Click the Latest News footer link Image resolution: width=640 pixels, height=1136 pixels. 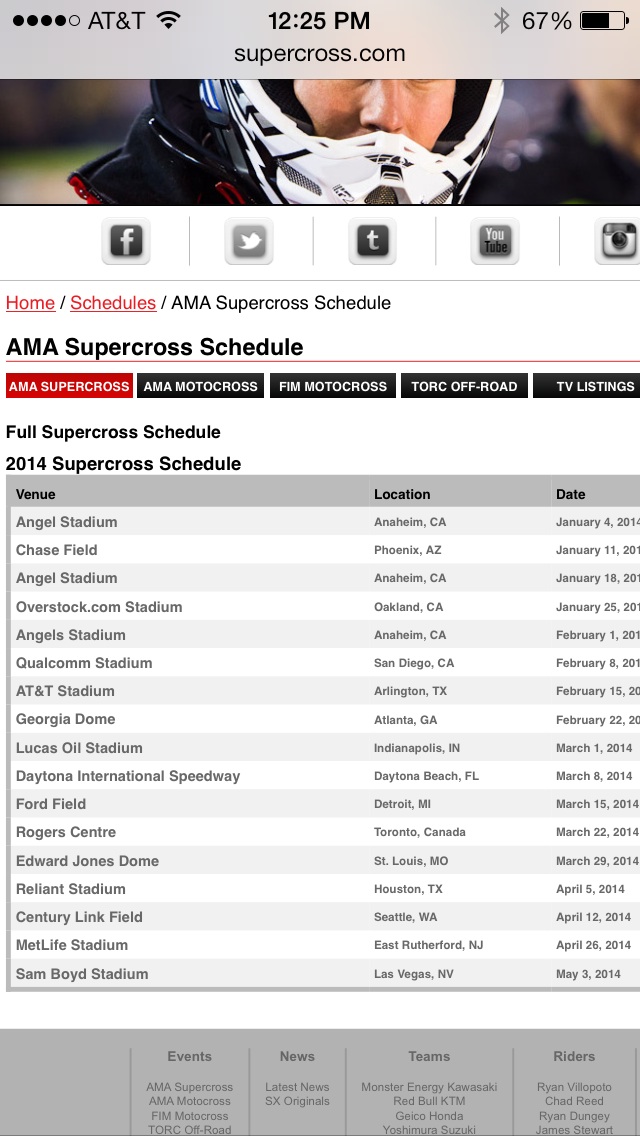[x=297, y=1087]
